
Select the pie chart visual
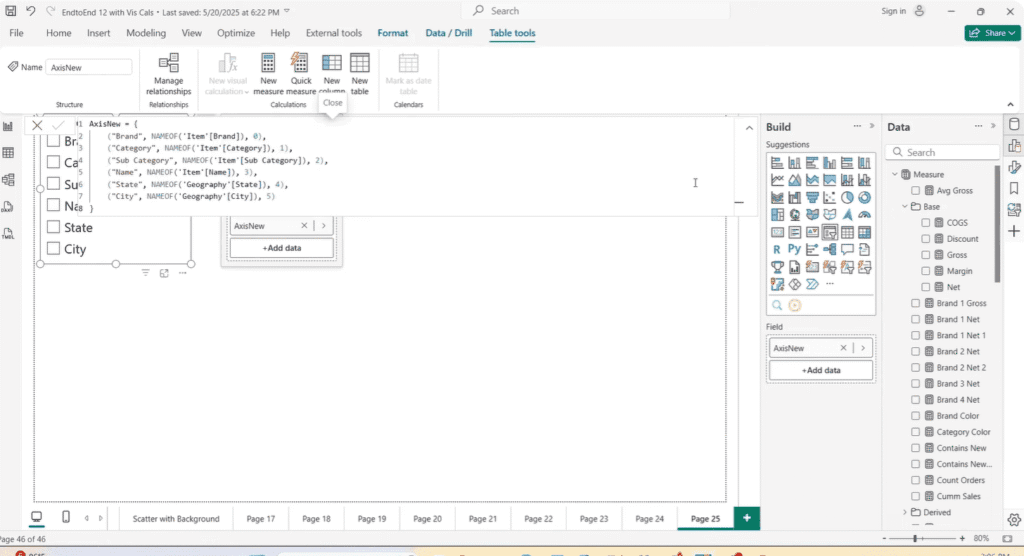(847, 197)
